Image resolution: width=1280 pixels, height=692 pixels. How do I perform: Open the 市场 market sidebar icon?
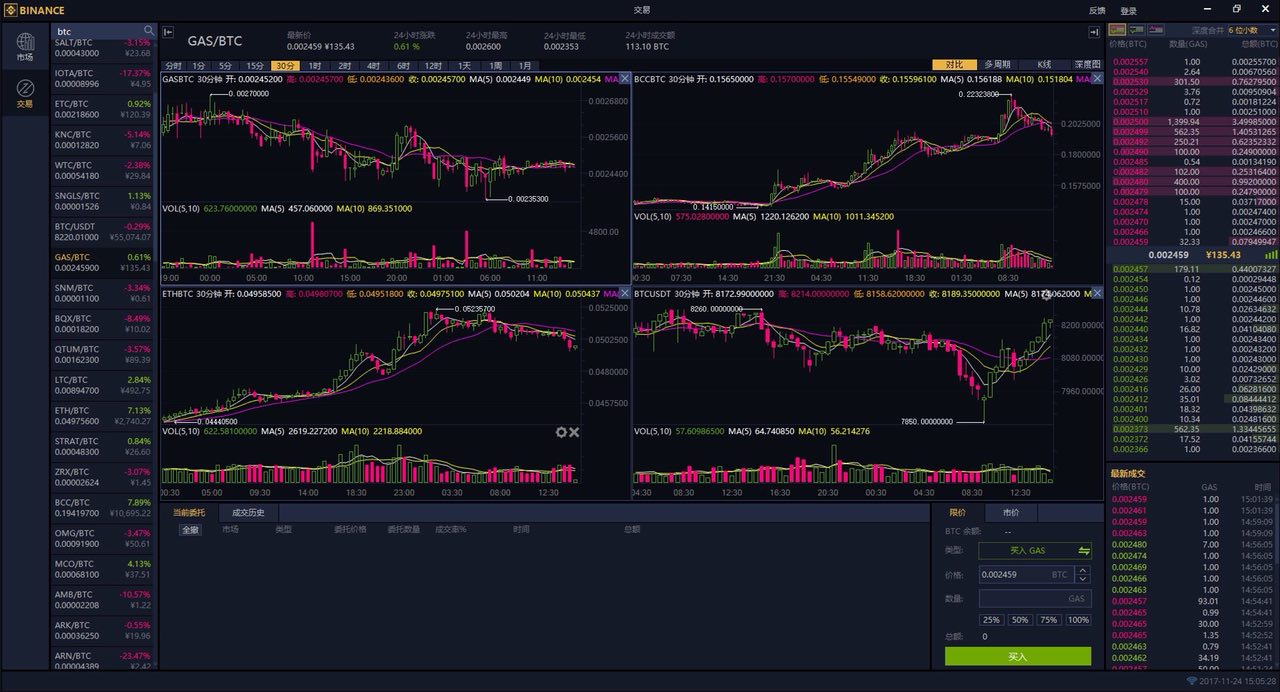pos(25,47)
